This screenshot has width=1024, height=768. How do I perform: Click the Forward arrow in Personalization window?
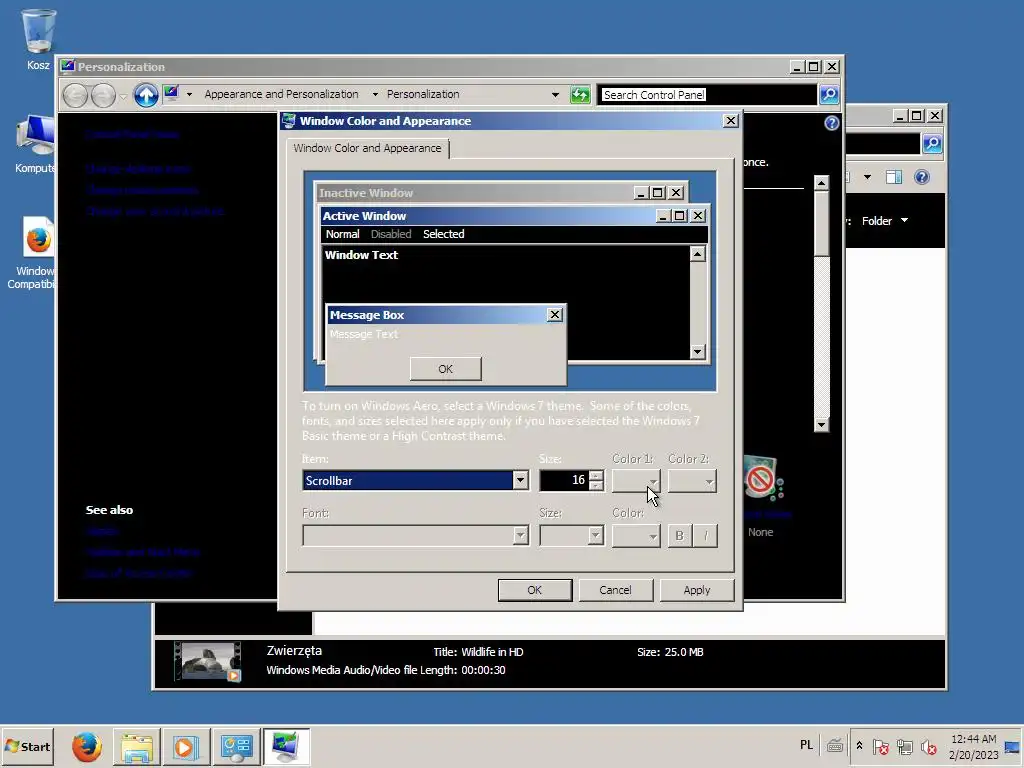point(103,95)
